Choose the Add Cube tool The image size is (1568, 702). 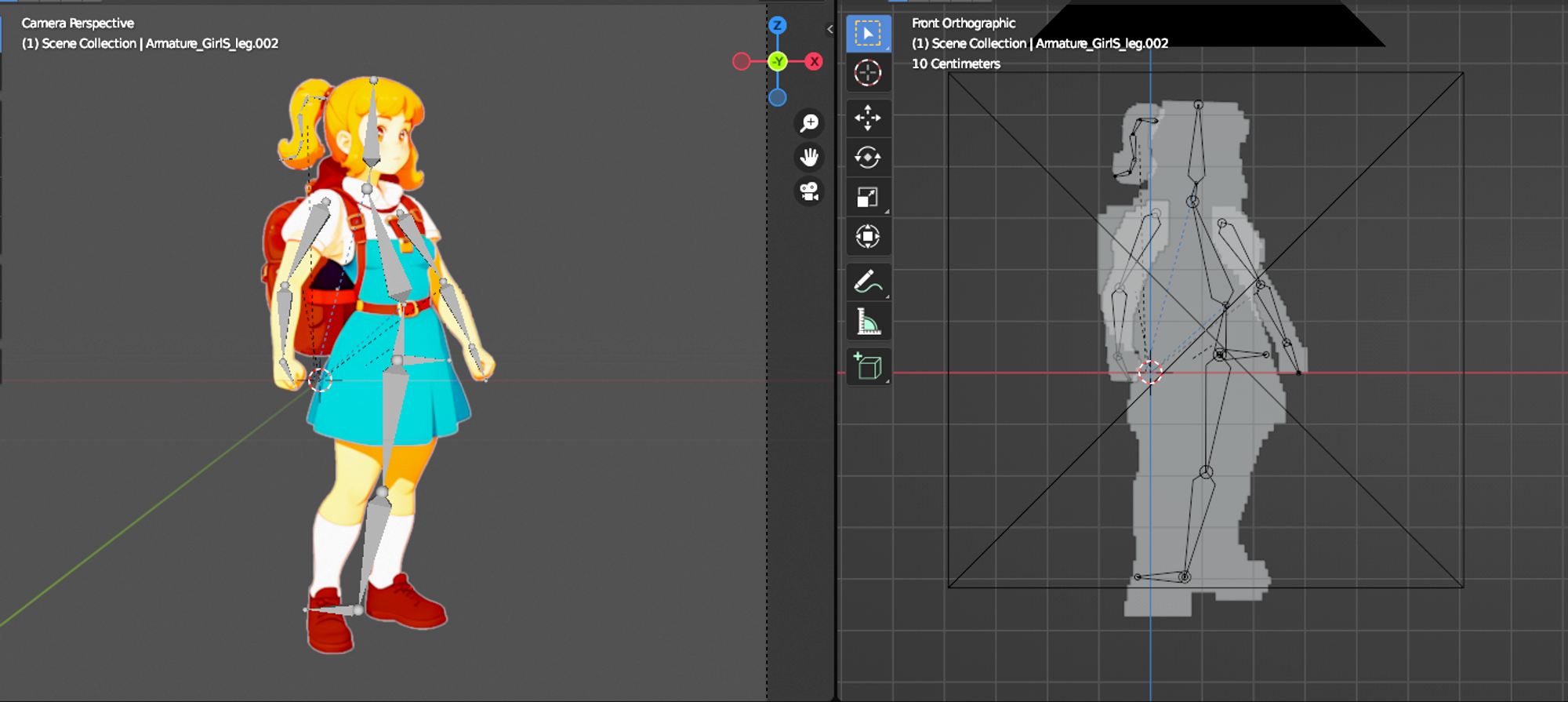[868, 366]
